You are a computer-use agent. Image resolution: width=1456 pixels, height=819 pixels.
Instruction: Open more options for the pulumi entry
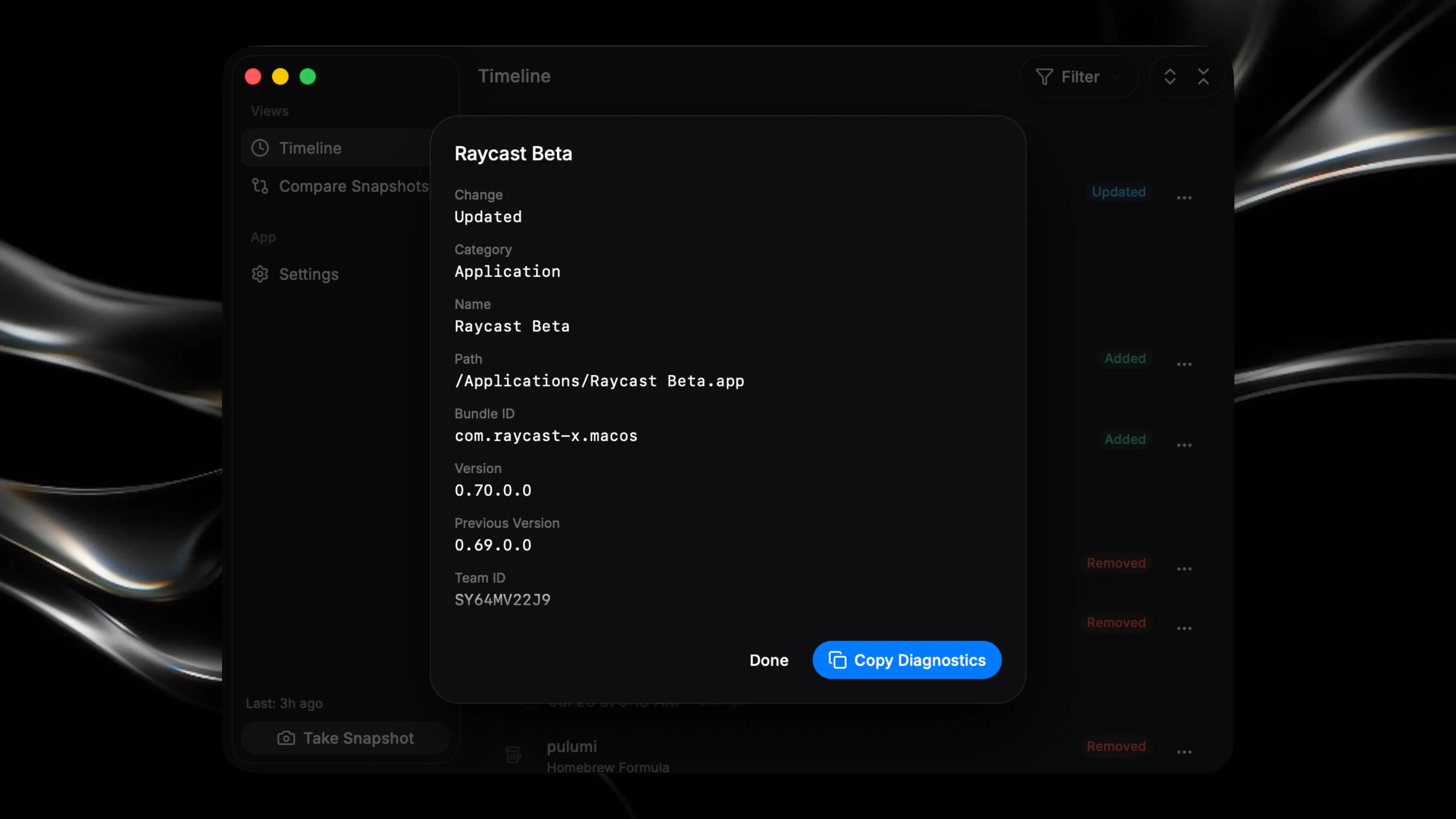click(x=1184, y=752)
